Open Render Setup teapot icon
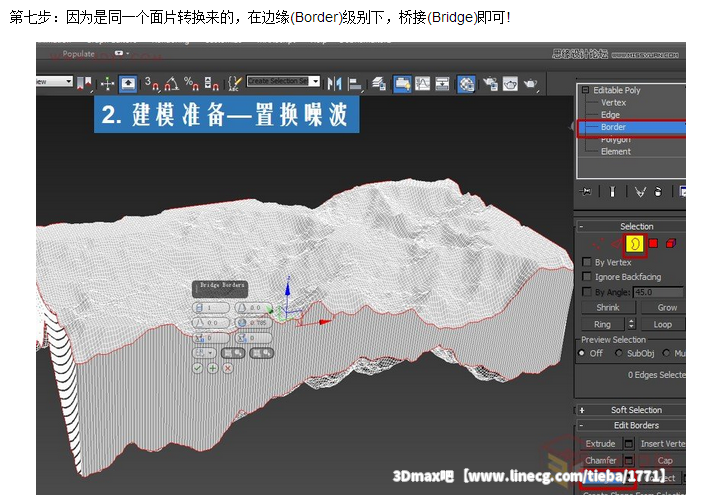 pos(490,84)
